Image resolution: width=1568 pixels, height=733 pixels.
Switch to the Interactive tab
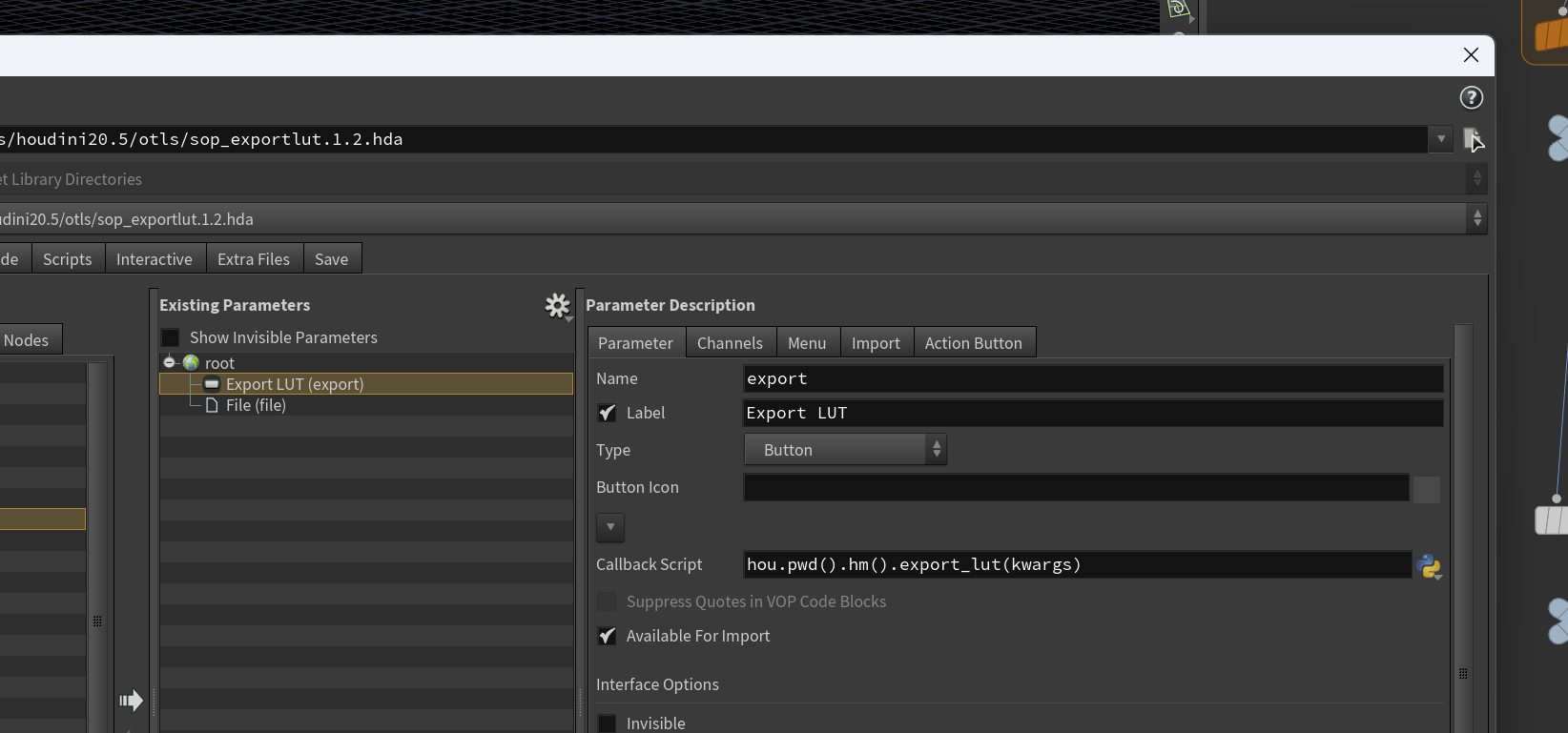coord(155,259)
